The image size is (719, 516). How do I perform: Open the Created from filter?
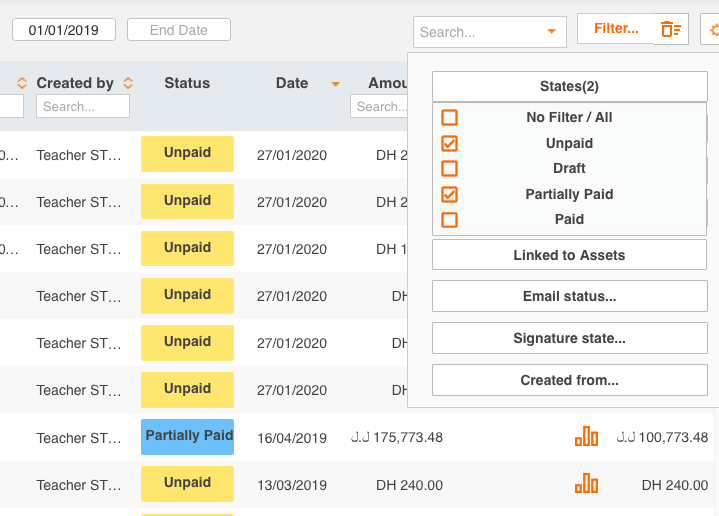(x=569, y=381)
